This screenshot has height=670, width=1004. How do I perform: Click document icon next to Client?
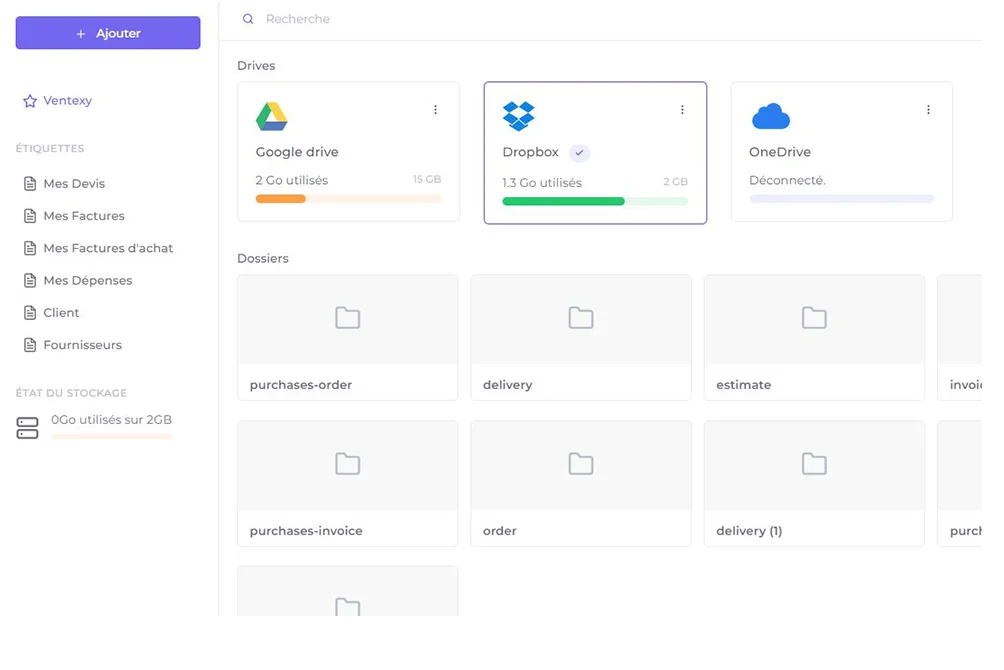tap(29, 313)
